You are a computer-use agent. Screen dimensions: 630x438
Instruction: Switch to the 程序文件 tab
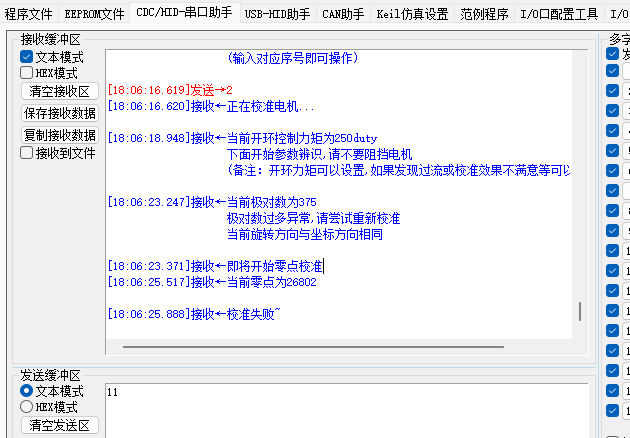pos(29,14)
